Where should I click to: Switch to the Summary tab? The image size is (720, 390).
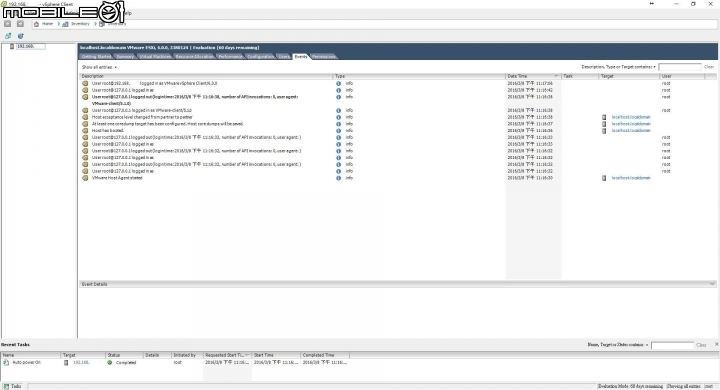pos(125,57)
